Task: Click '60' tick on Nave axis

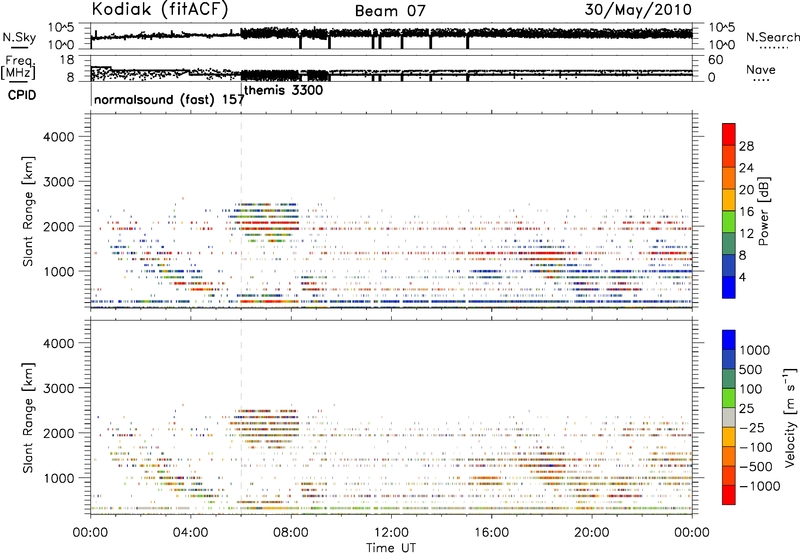Action: [715, 60]
